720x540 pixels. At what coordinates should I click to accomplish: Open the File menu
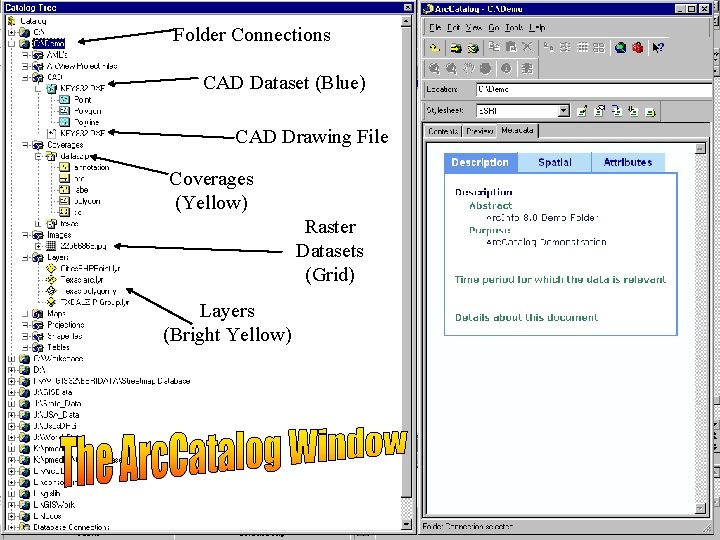click(x=435, y=28)
